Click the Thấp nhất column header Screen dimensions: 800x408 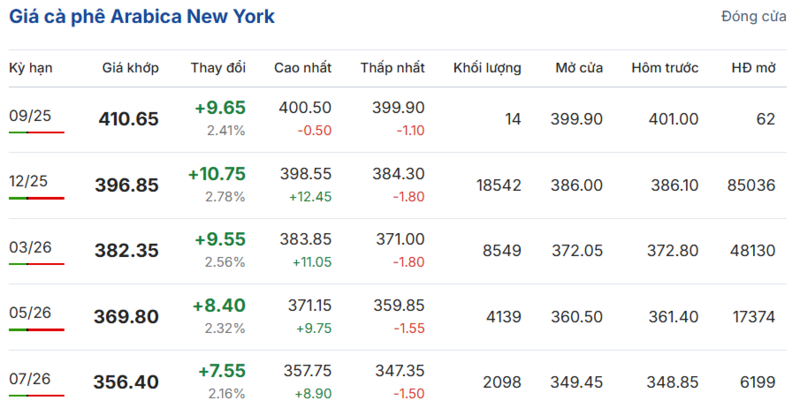click(x=393, y=68)
